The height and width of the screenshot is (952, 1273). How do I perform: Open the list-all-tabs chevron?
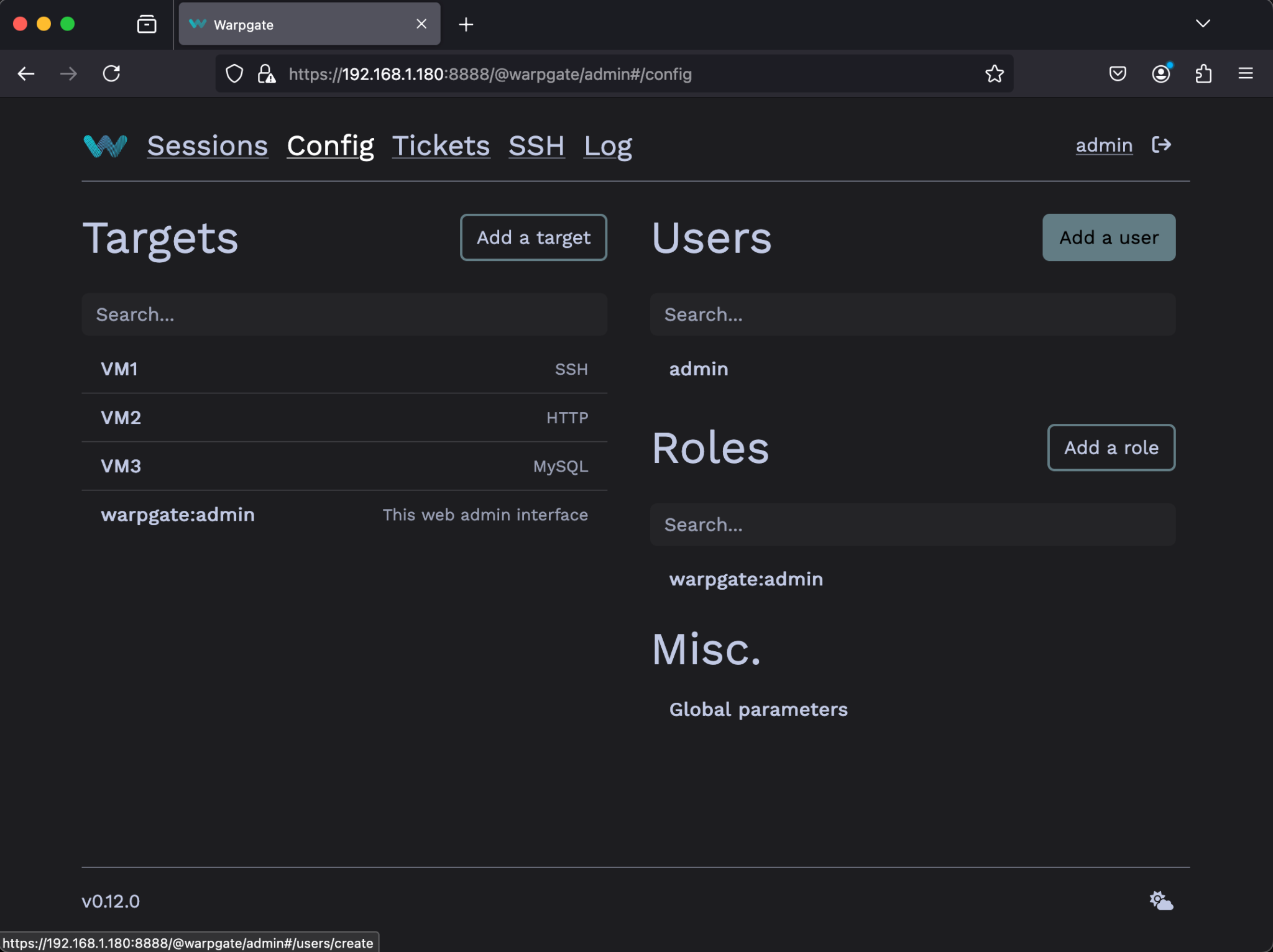click(x=1203, y=24)
